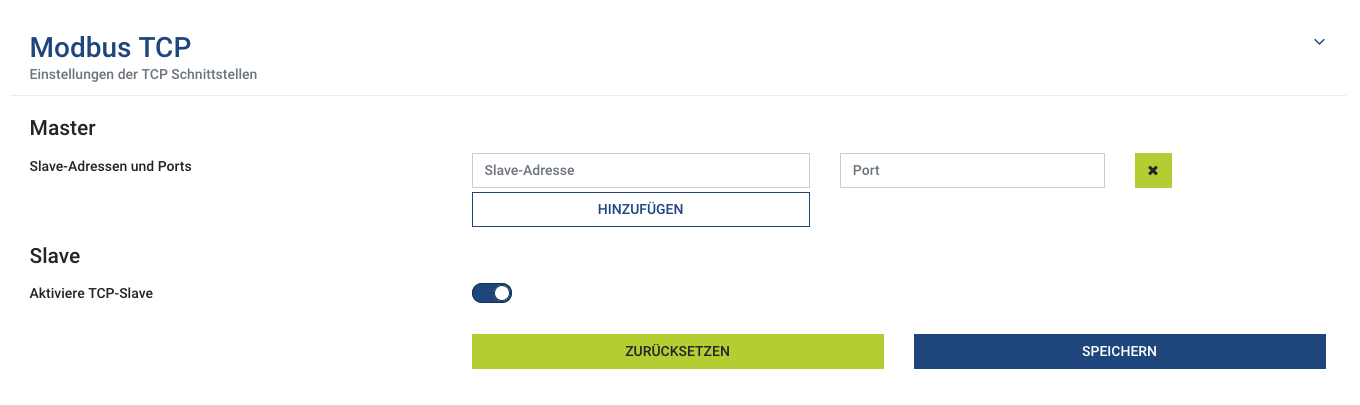Viewport: 1360px width, 405px height.
Task: Click the Modbus TCP heading
Action: pos(110,46)
